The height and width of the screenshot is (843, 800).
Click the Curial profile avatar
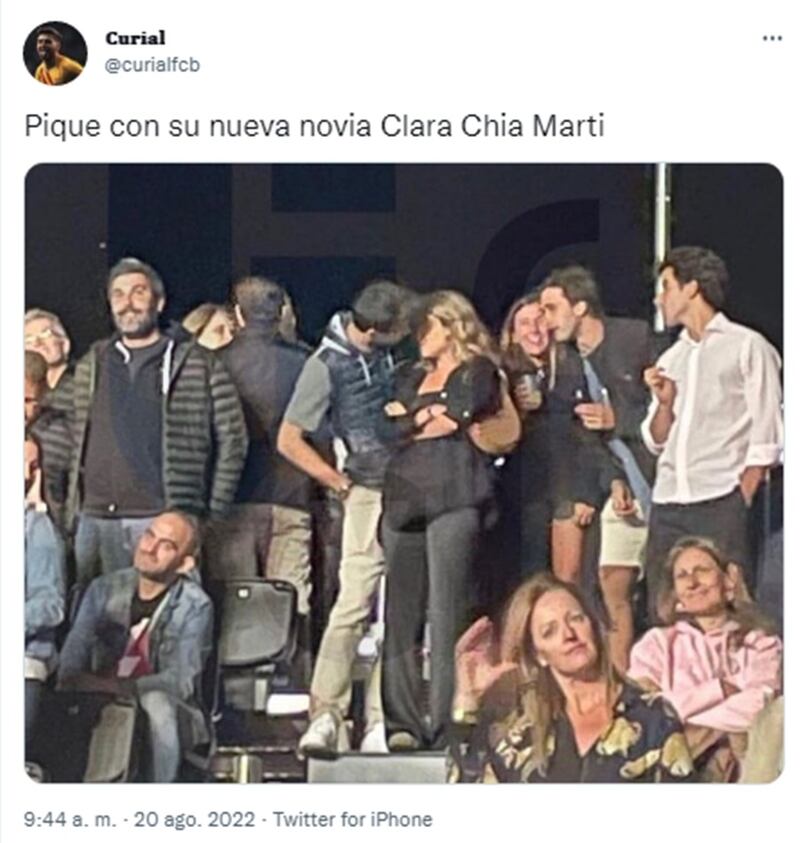[54, 54]
